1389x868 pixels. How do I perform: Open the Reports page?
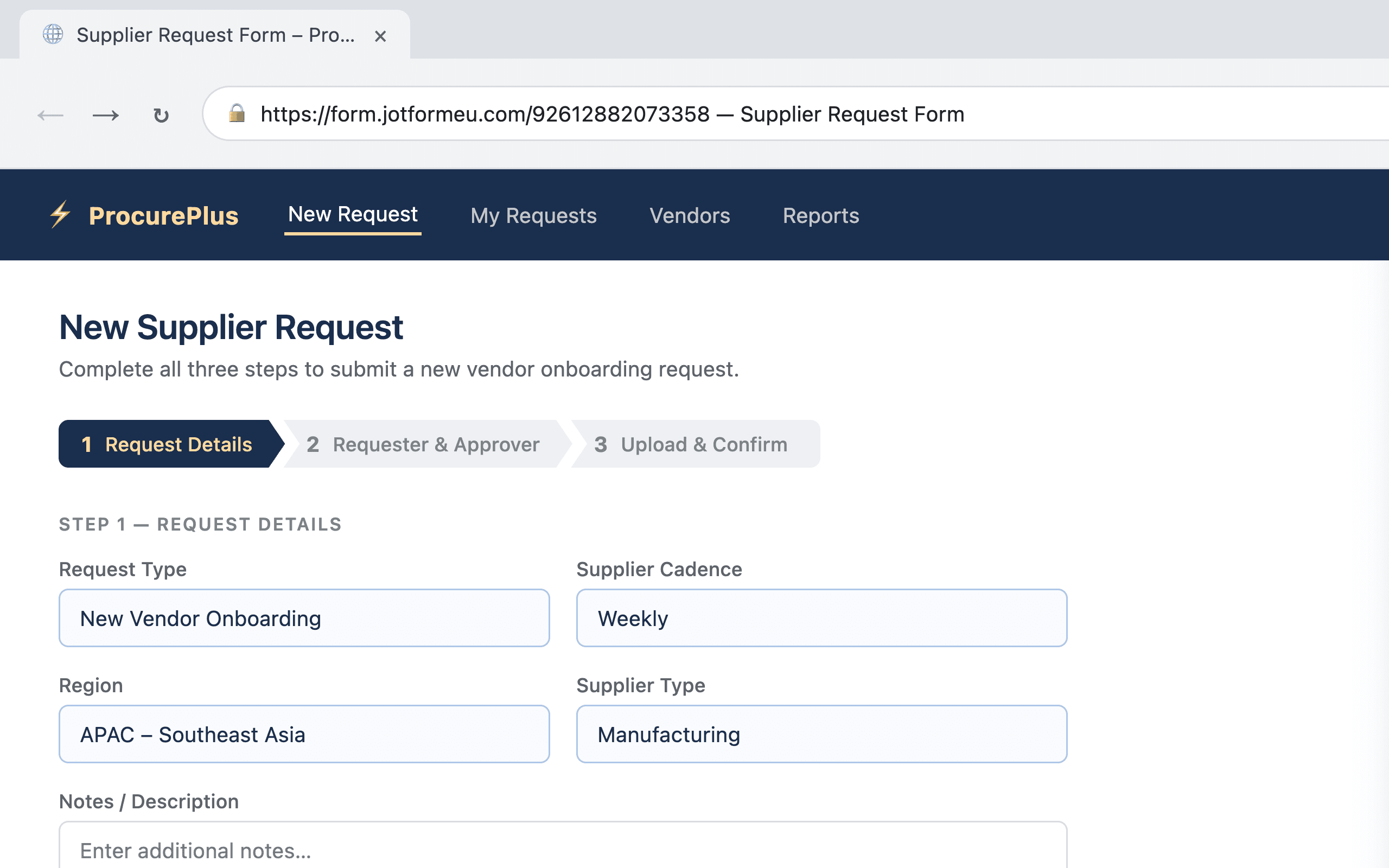tap(821, 215)
